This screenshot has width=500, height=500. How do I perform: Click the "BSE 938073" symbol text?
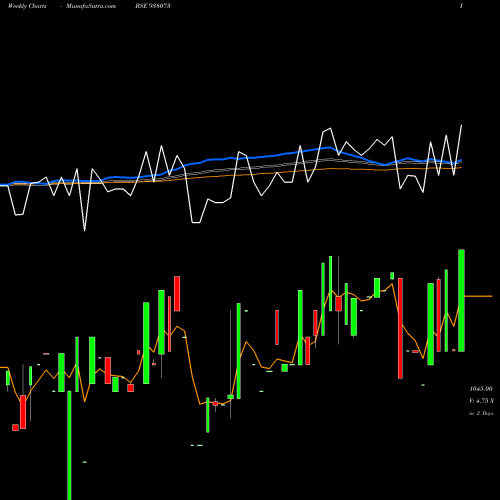click(153, 6)
